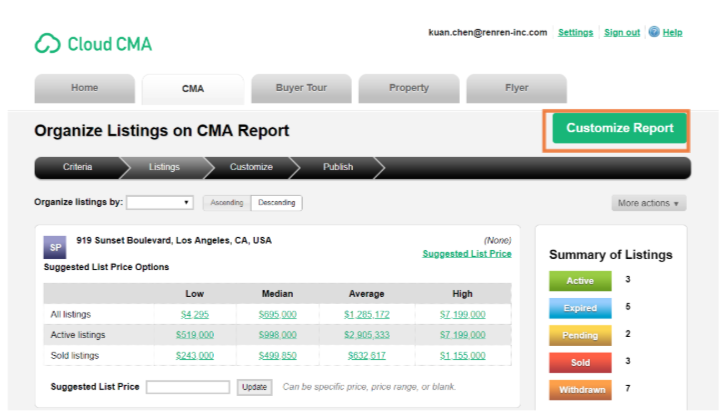Click the Customize Report button
The width and height of the screenshot is (727, 415).
(x=619, y=129)
